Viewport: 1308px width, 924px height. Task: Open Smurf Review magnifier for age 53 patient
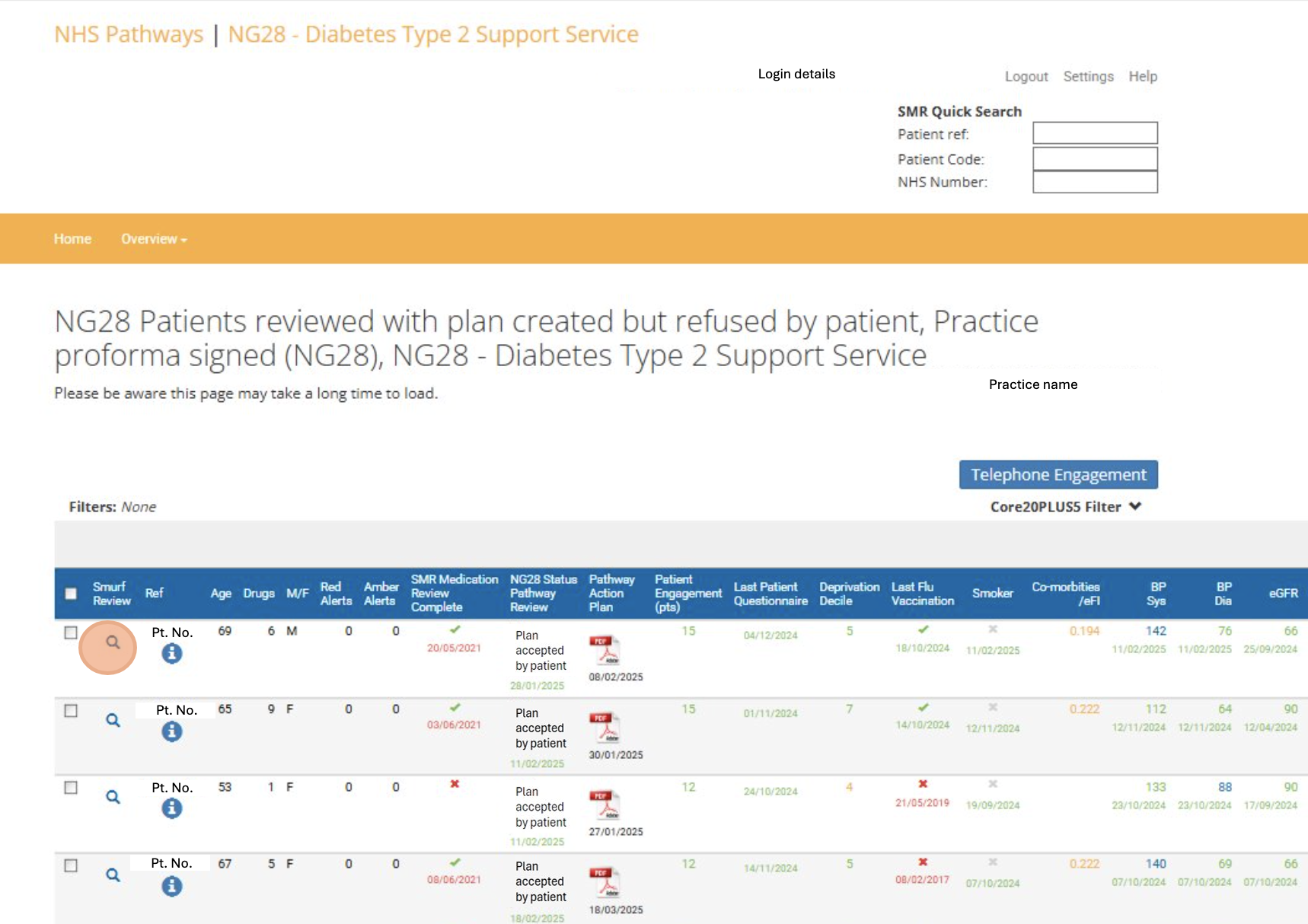click(113, 797)
